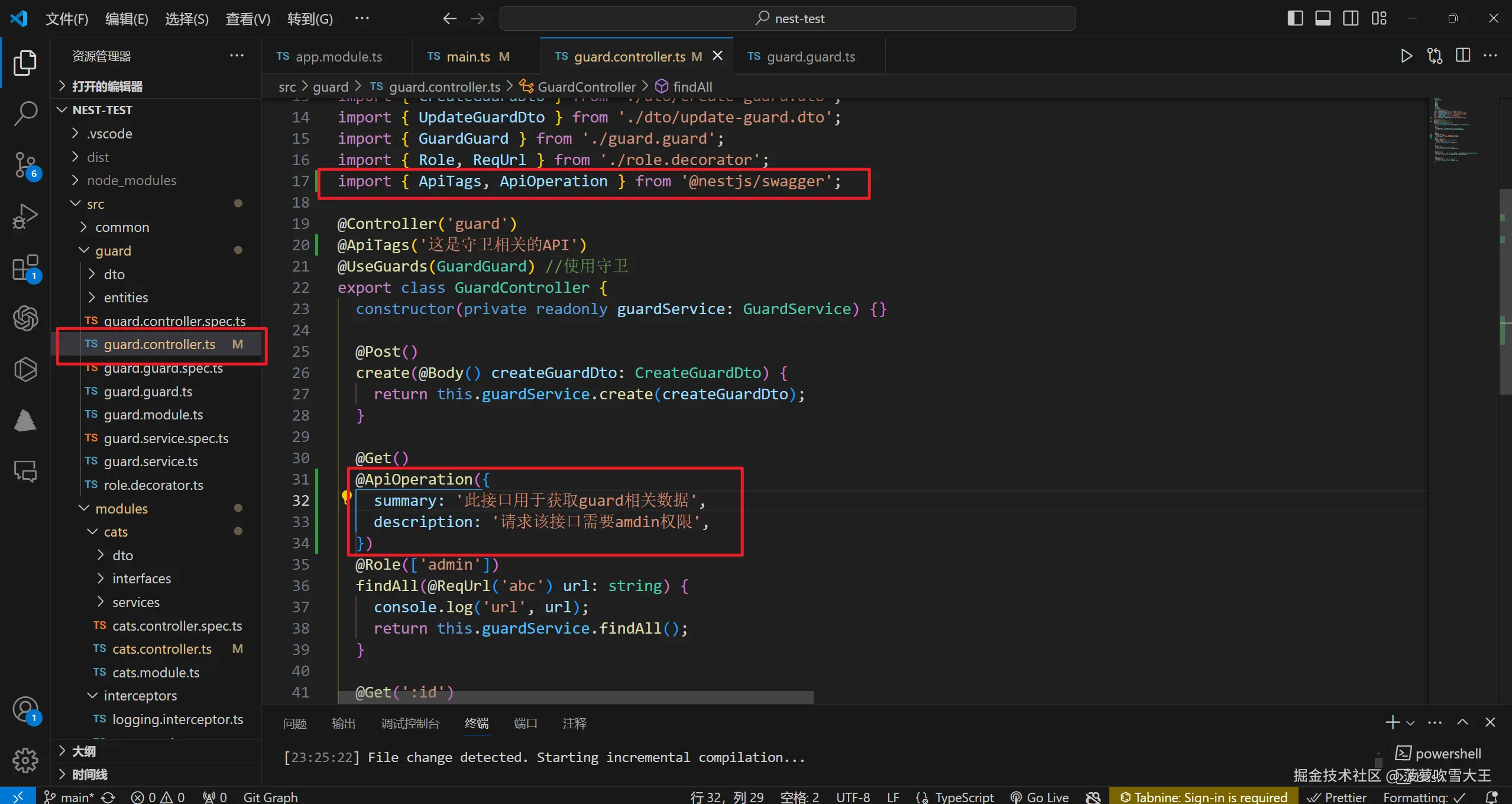Open the 查看(V) View menu

tap(248, 19)
